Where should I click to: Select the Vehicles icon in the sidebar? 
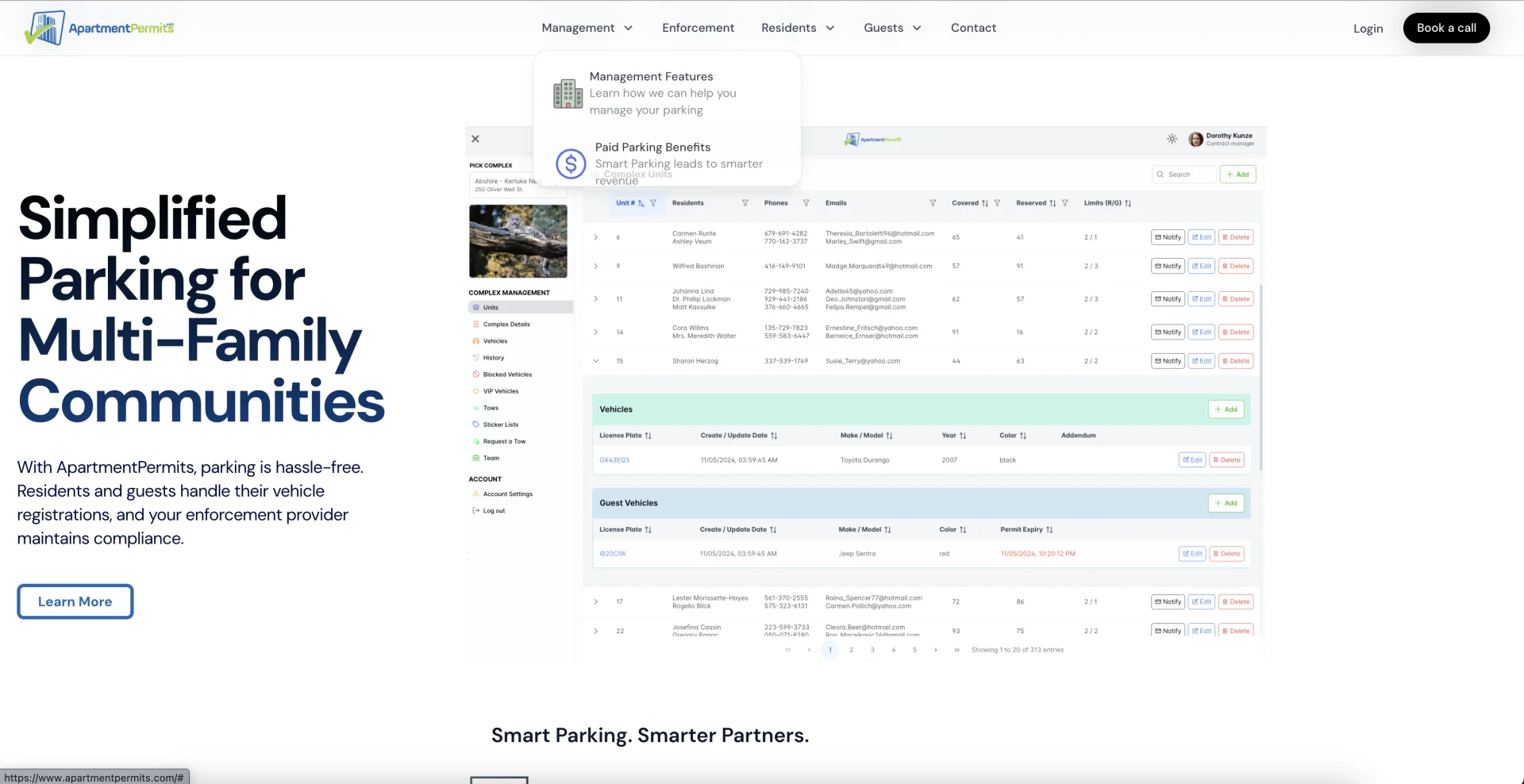[475, 340]
